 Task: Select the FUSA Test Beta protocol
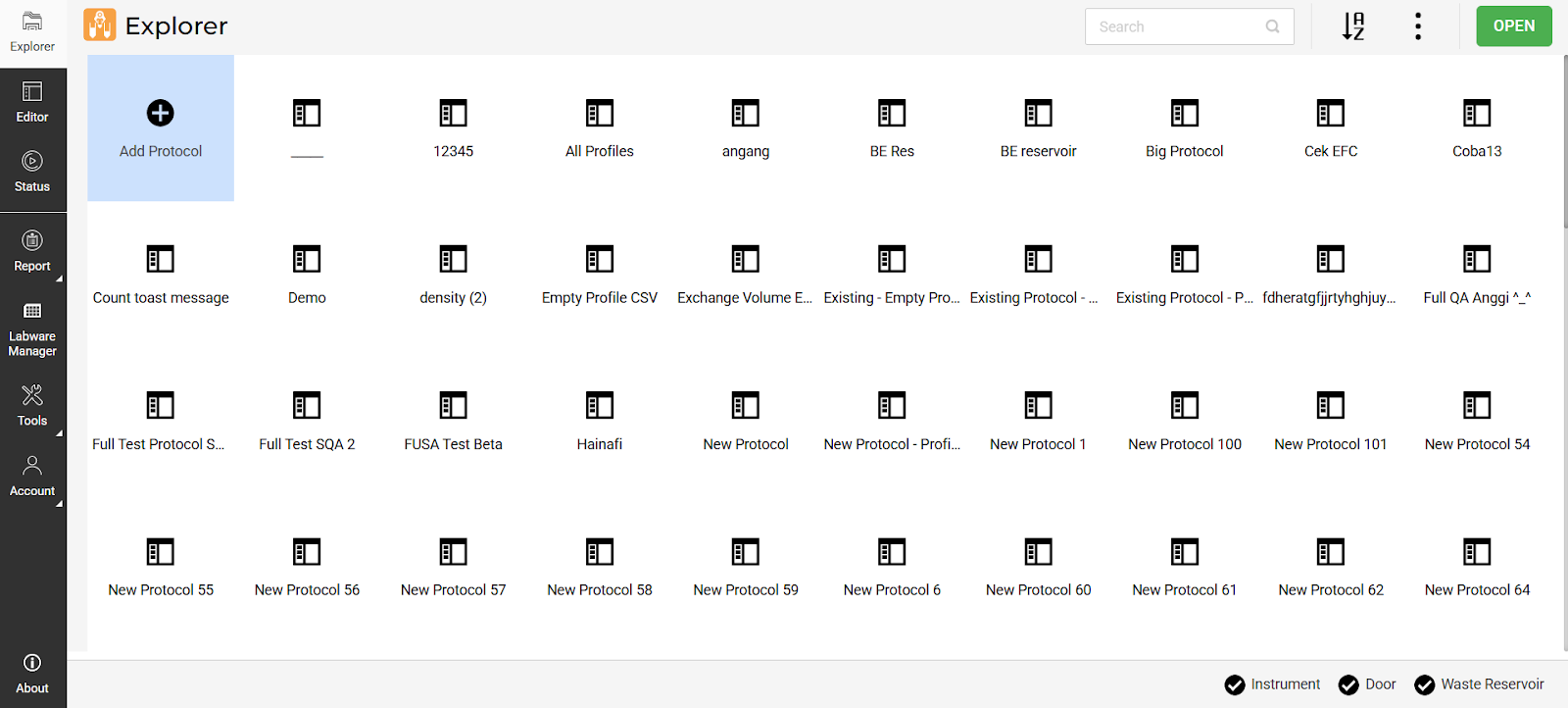[x=453, y=422]
